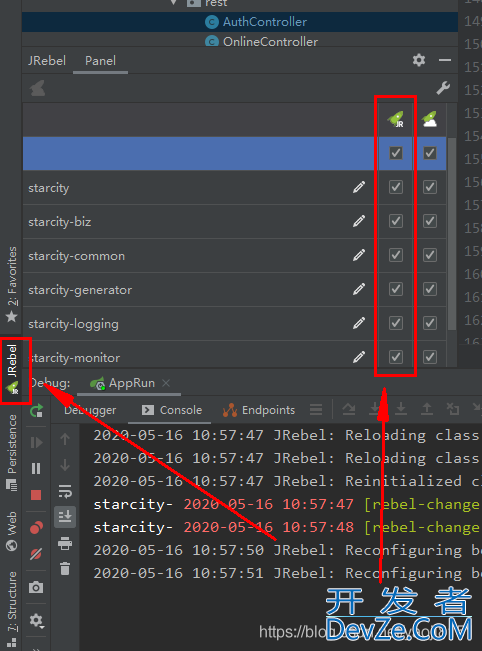482x651 pixels.
Task: Toggle remote checkbox in highlighted row
Action: tap(430, 153)
